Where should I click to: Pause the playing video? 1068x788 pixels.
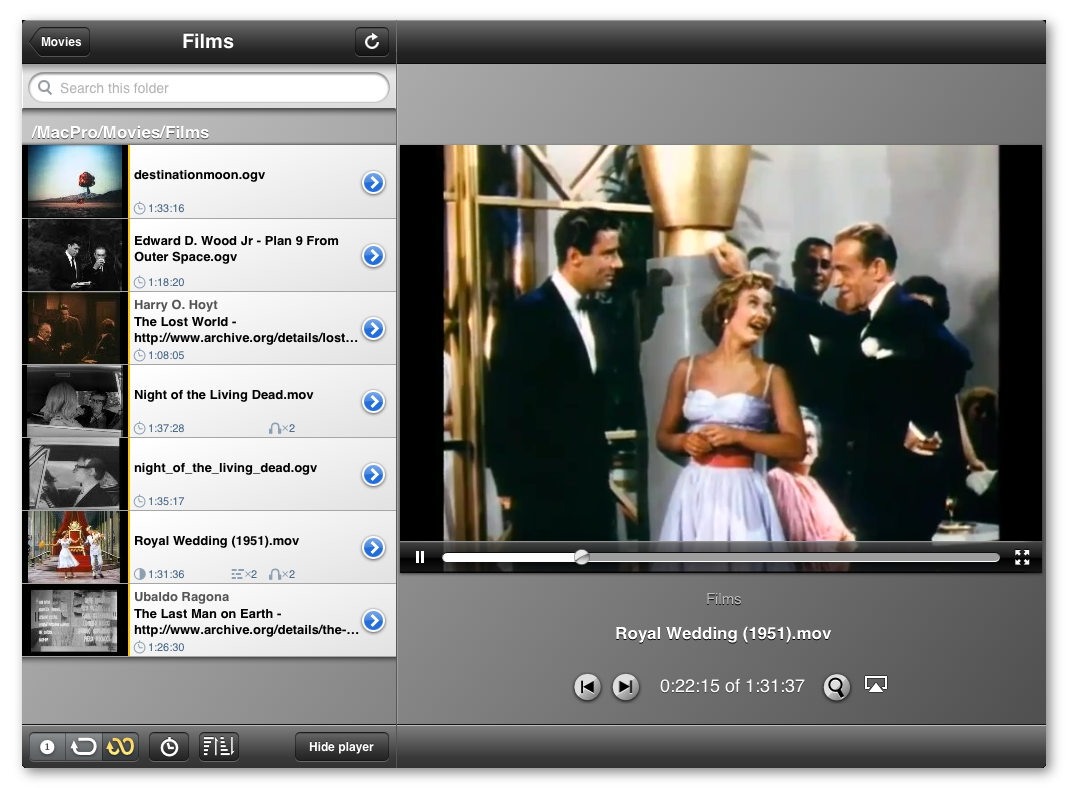420,557
